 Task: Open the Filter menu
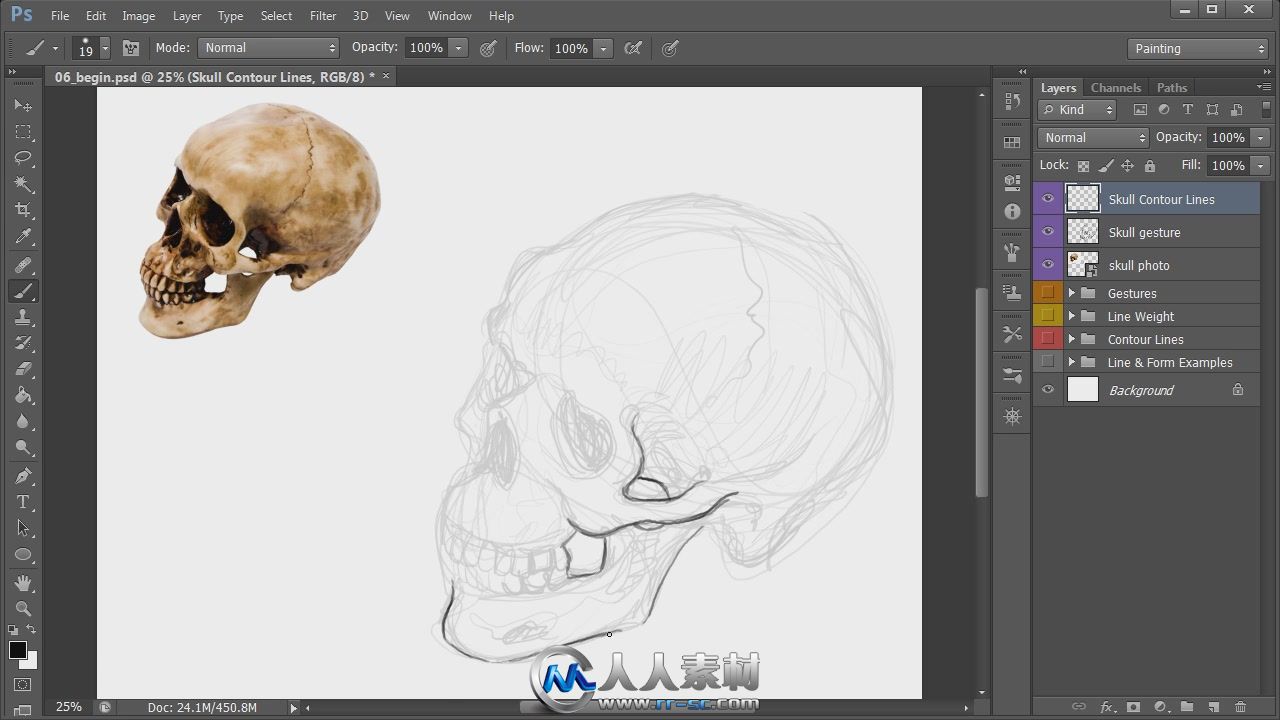click(323, 16)
